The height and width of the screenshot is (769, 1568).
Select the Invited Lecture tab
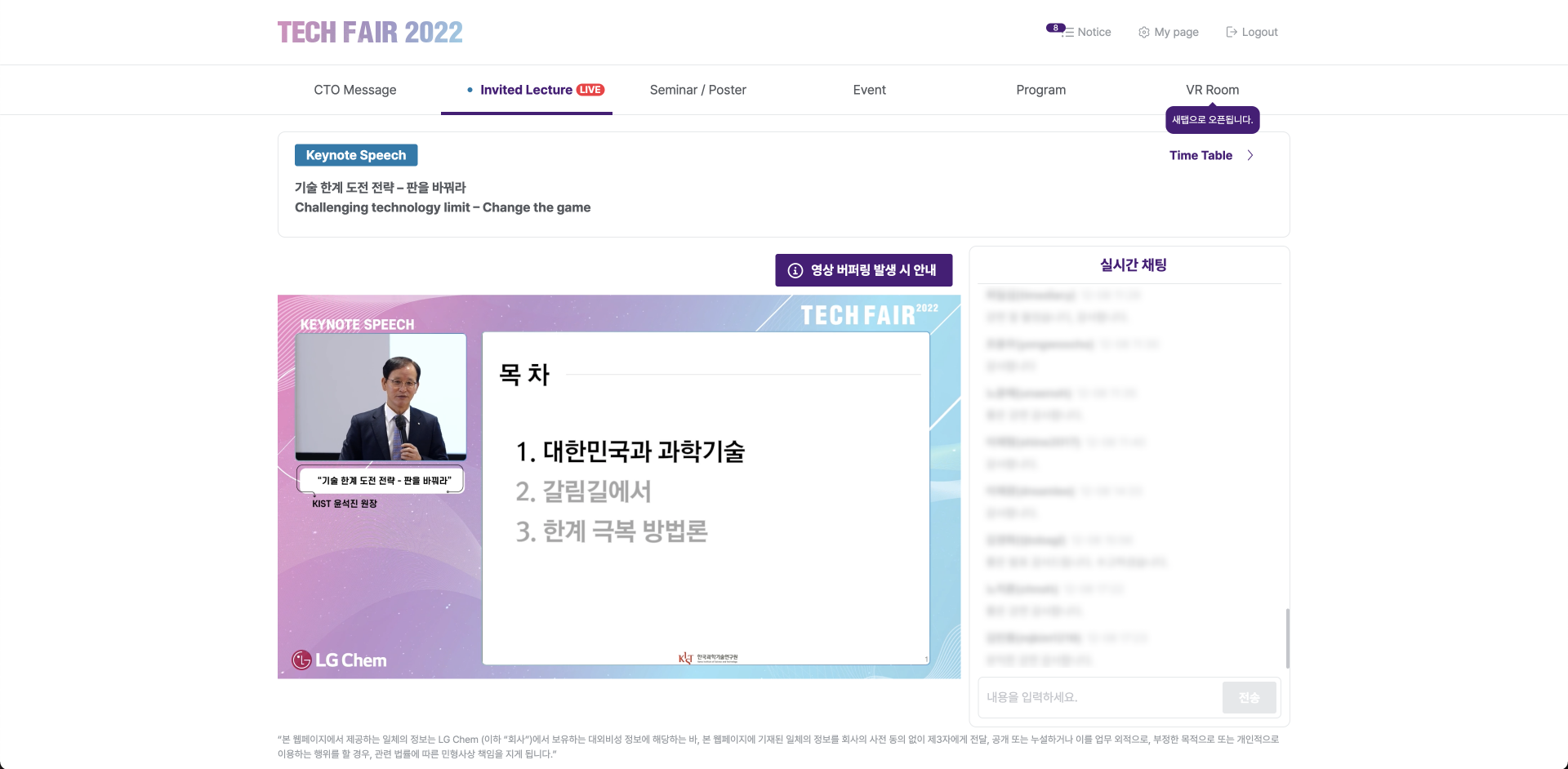(x=527, y=90)
